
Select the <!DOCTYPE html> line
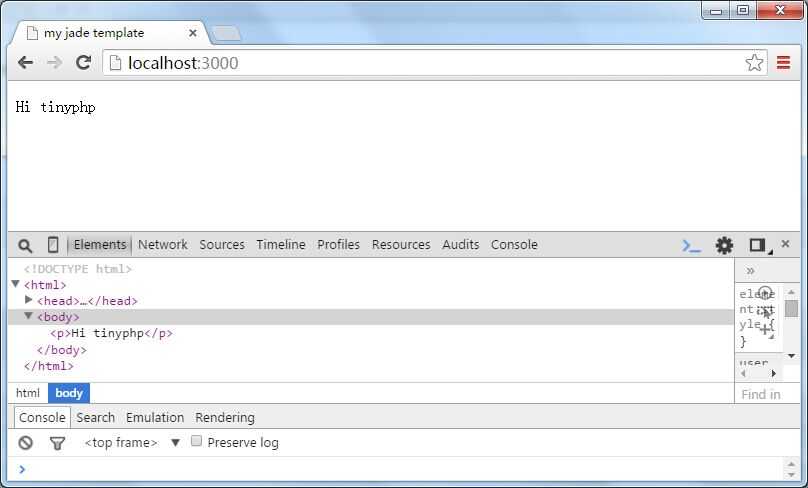[78, 269]
